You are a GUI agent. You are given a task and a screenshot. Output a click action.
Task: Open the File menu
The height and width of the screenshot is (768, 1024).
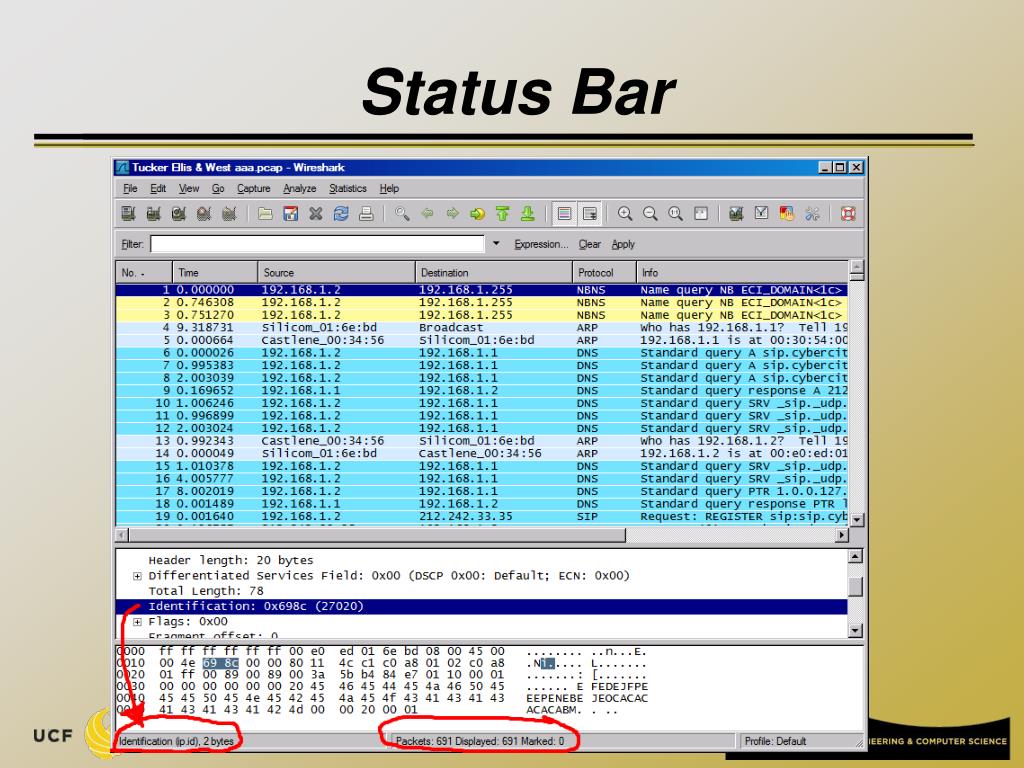pyautogui.click(x=130, y=188)
